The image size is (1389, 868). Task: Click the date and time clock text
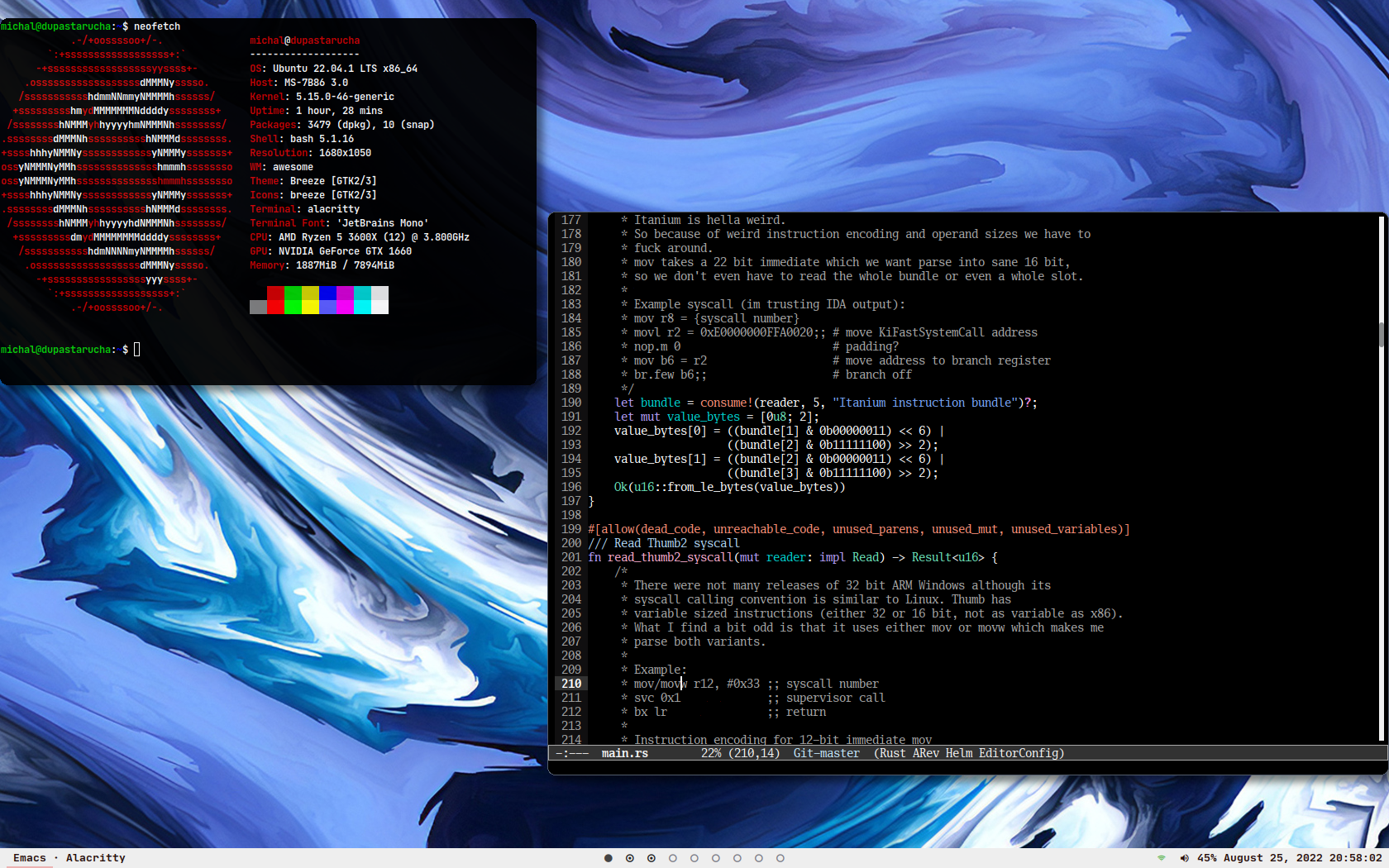point(1302,858)
